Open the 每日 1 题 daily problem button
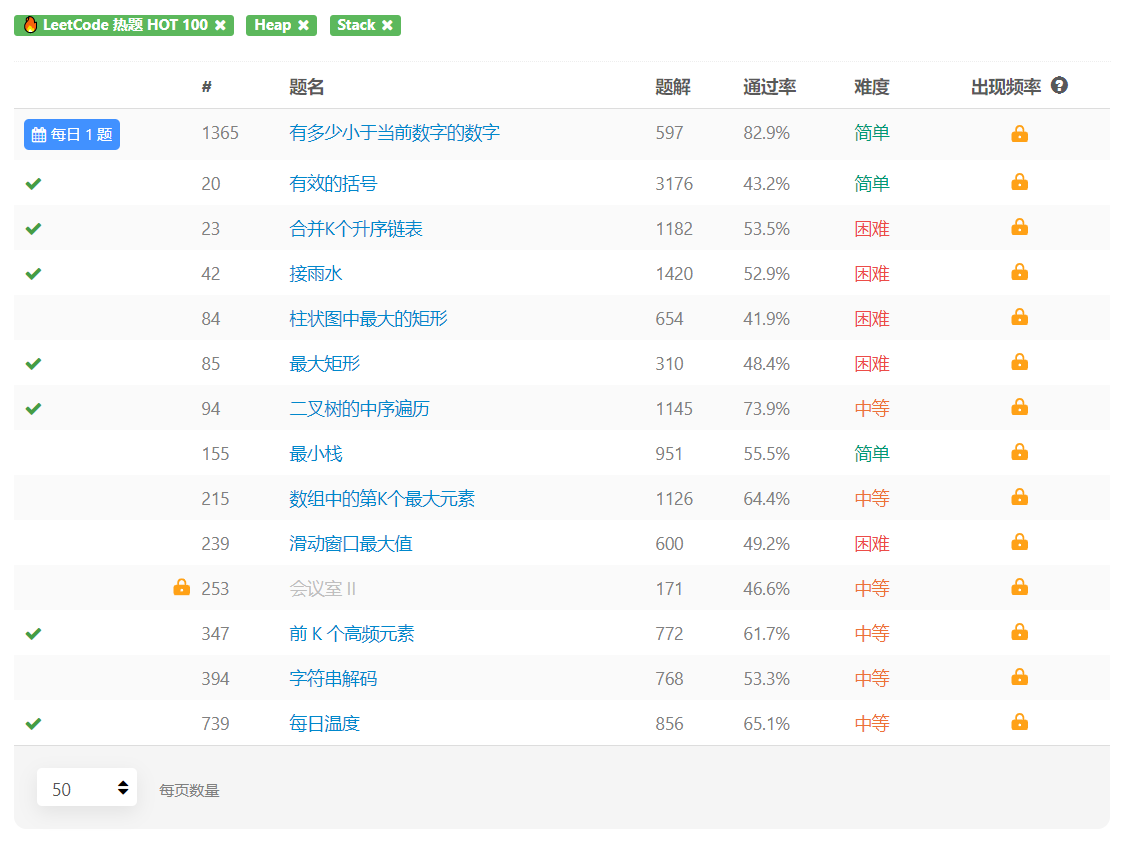Viewport: 1126px width, 848px height. 72,134
